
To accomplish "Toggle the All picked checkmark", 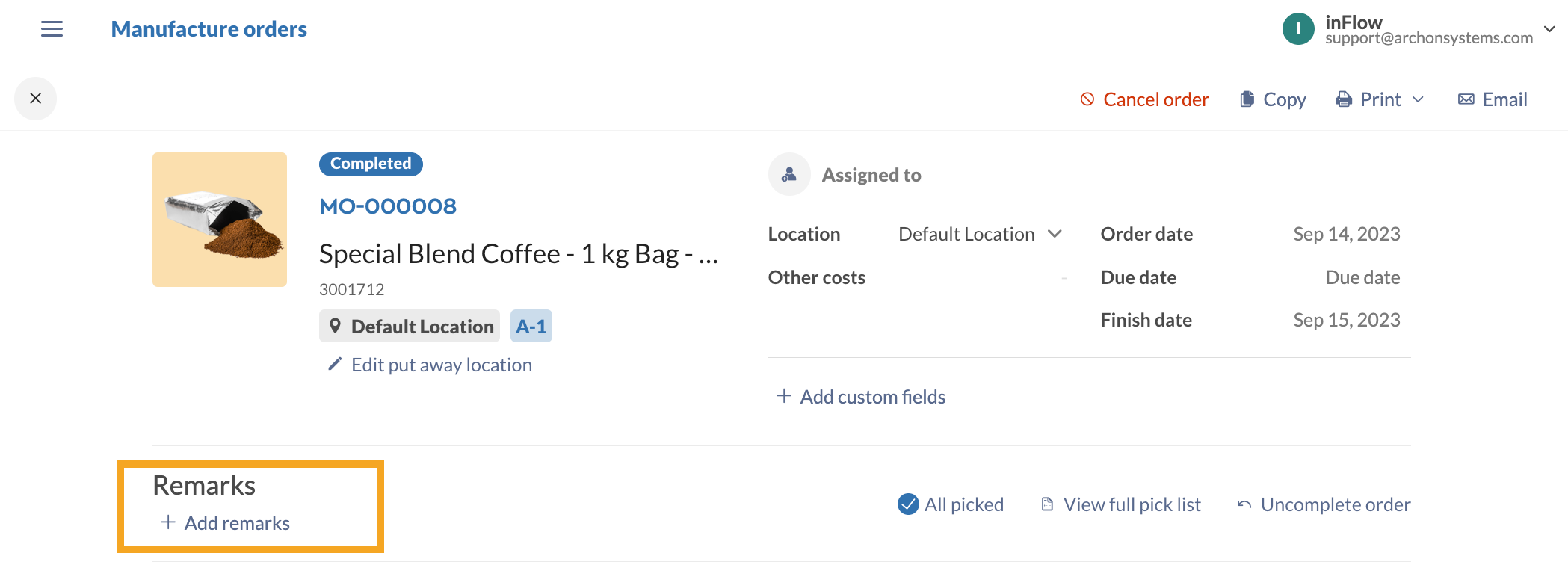I will (908, 504).
